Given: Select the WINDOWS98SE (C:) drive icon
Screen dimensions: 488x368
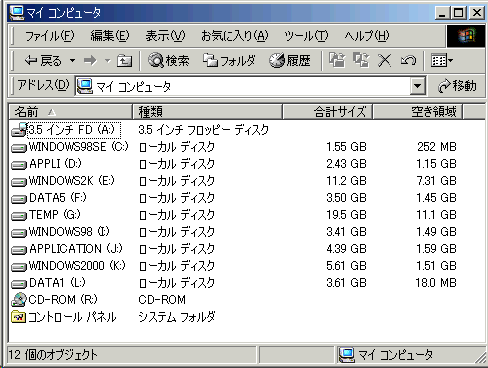Looking at the screenshot, I should click(19, 147).
